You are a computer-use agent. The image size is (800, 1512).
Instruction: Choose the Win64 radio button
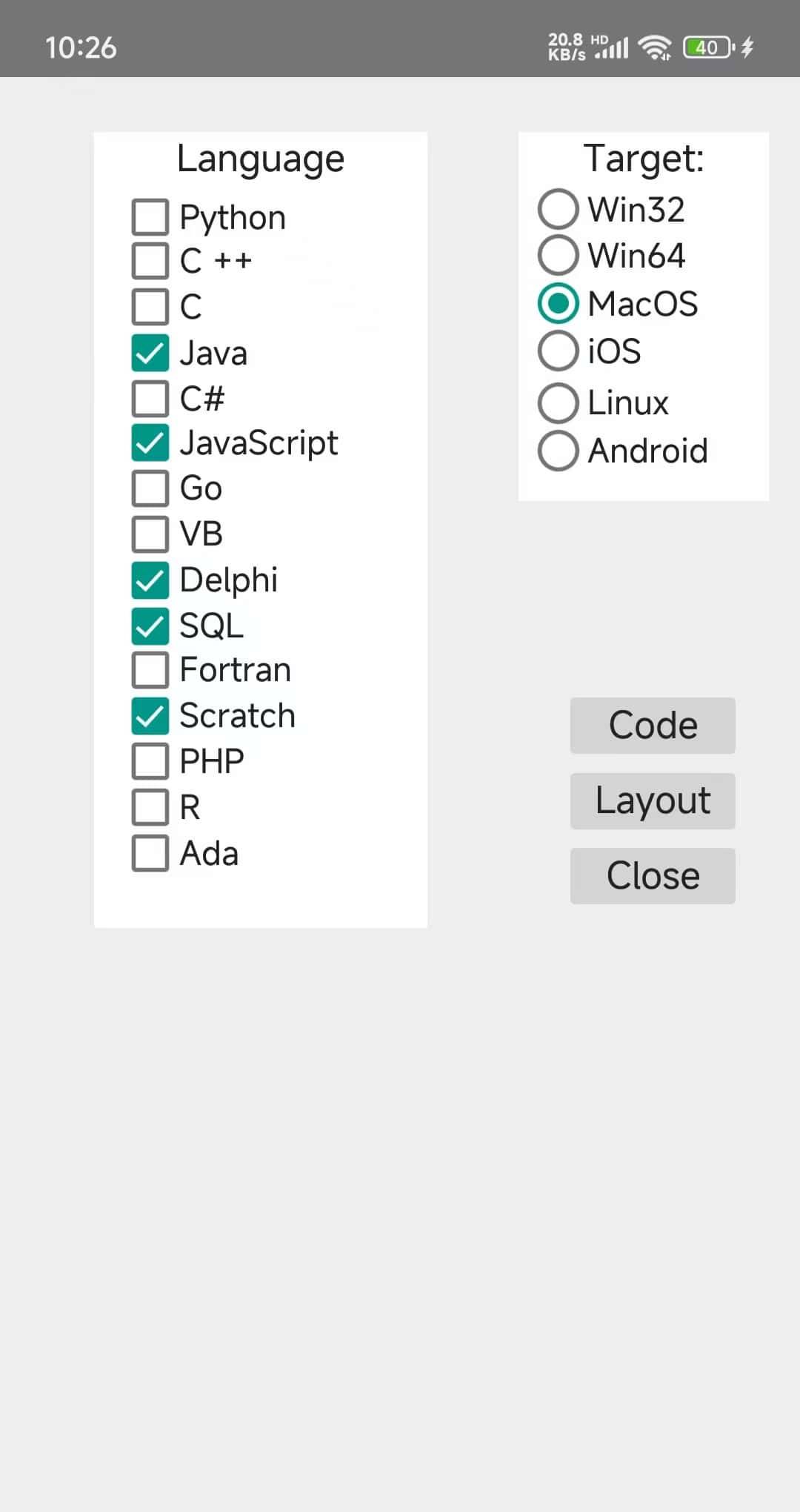[558, 255]
